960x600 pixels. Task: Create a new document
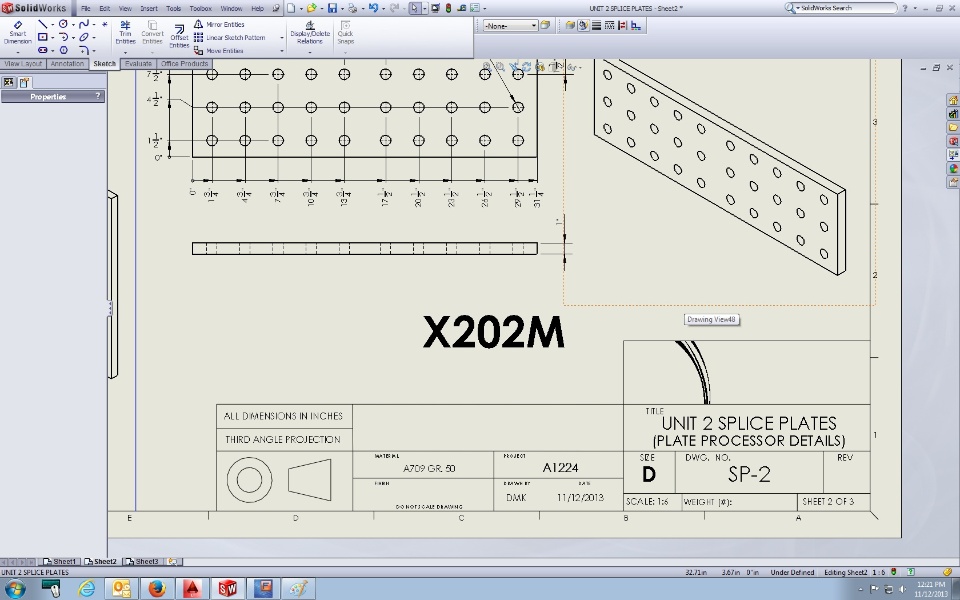pyautogui.click(x=291, y=8)
